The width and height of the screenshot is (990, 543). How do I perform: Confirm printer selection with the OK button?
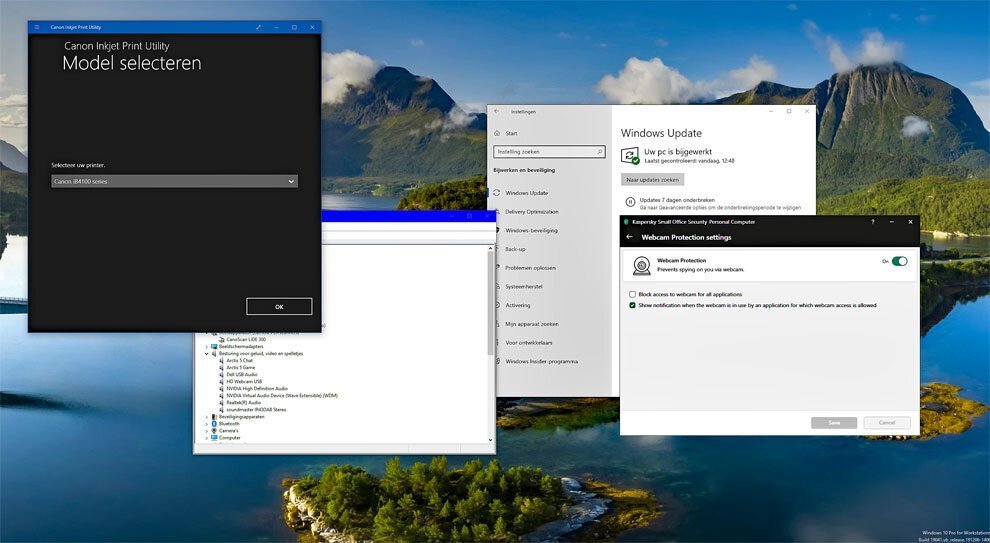[x=279, y=306]
